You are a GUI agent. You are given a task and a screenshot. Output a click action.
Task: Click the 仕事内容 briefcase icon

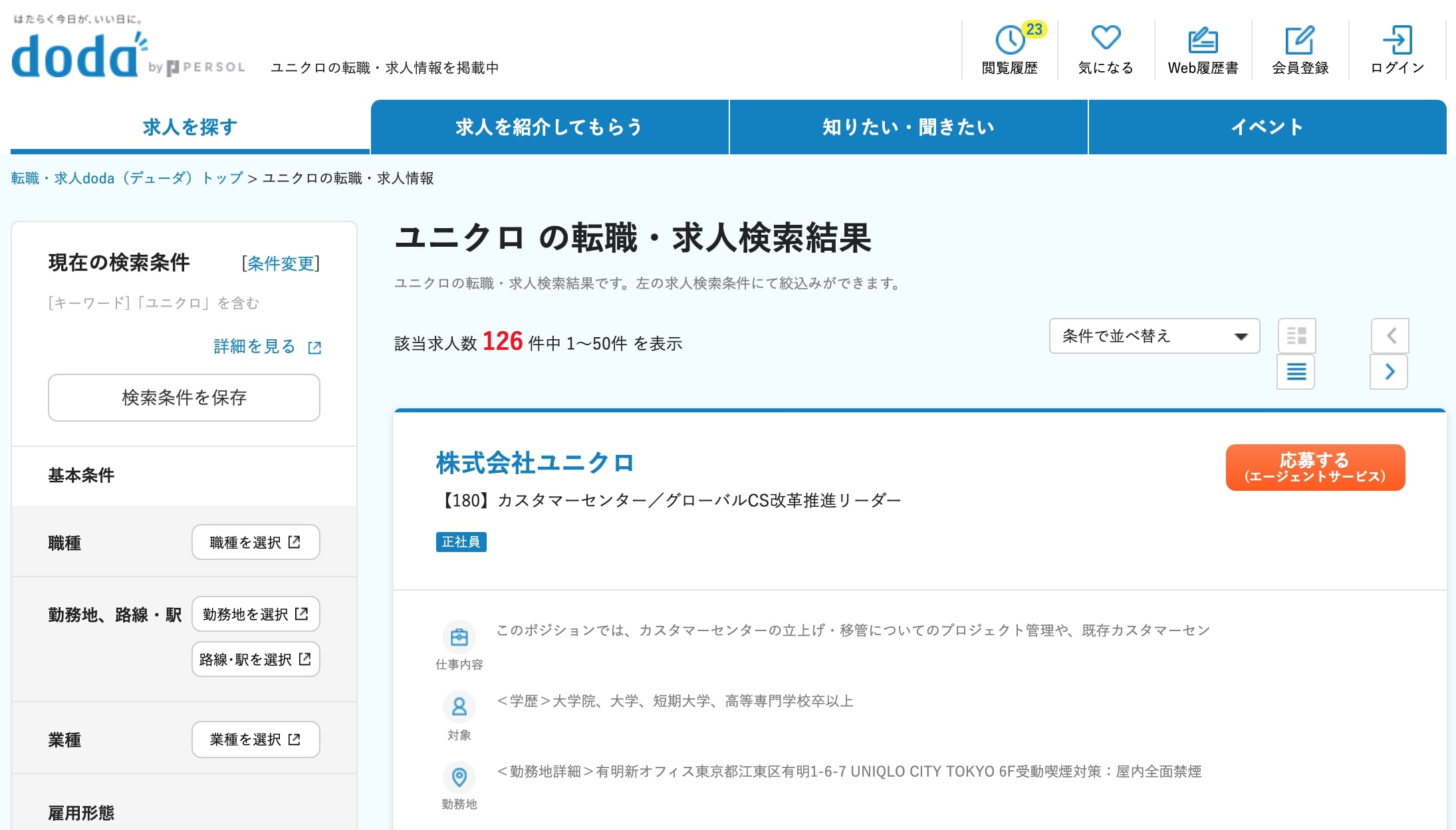pos(459,638)
